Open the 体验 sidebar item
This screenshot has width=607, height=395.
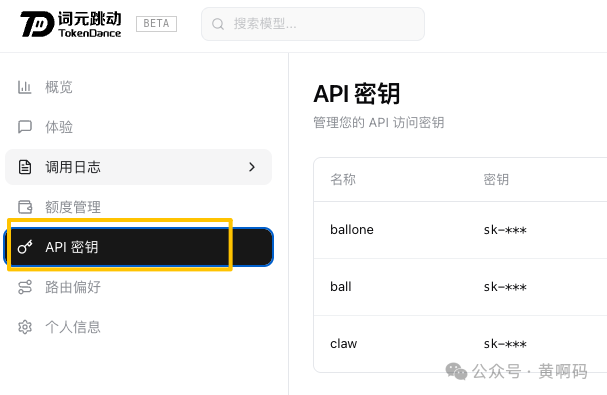pyautogui.click(x=138, y=127)
